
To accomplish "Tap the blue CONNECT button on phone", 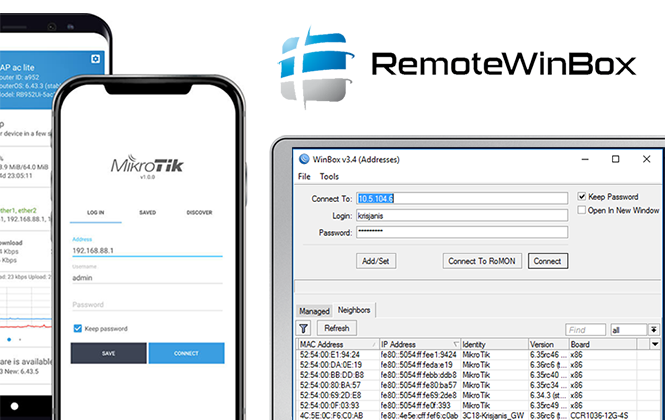I will (x=186, y=353).
